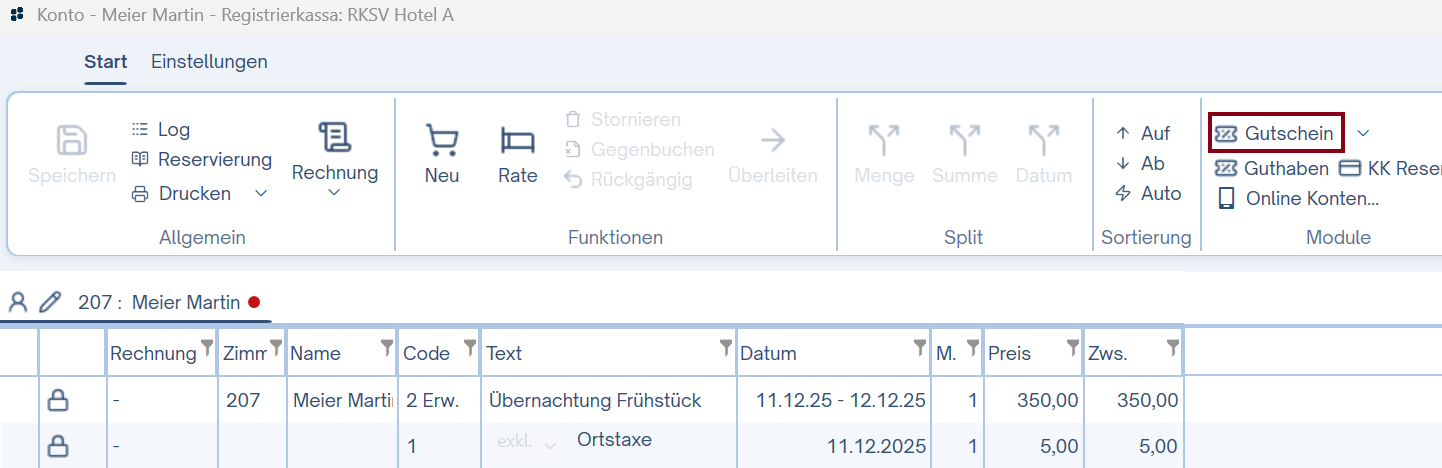This screenshot has width=1442, height=468.
Task: Toggle lock icon on Übernachtung Frühstück row
Action: (x=59, y=401)
